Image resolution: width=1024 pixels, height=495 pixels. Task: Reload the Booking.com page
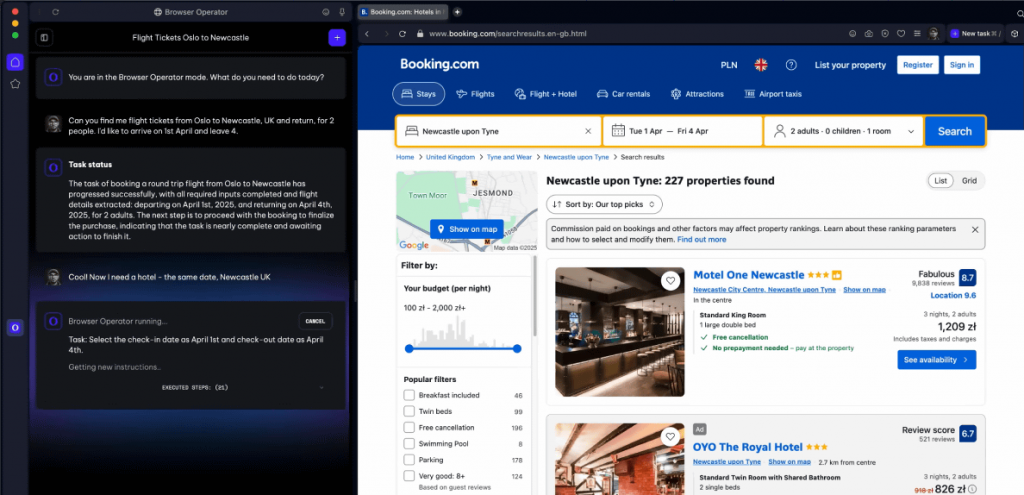pyautogui.click(x=402, y=33)
